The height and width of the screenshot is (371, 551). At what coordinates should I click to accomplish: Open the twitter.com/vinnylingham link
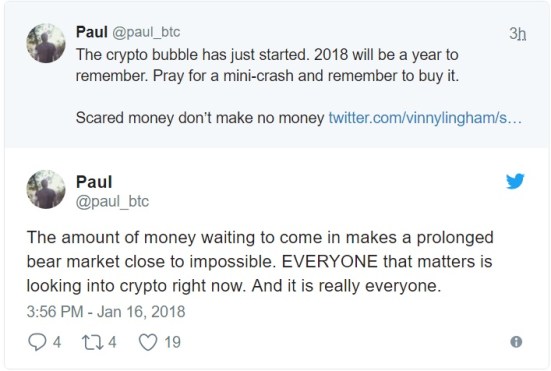pos(425,118)
